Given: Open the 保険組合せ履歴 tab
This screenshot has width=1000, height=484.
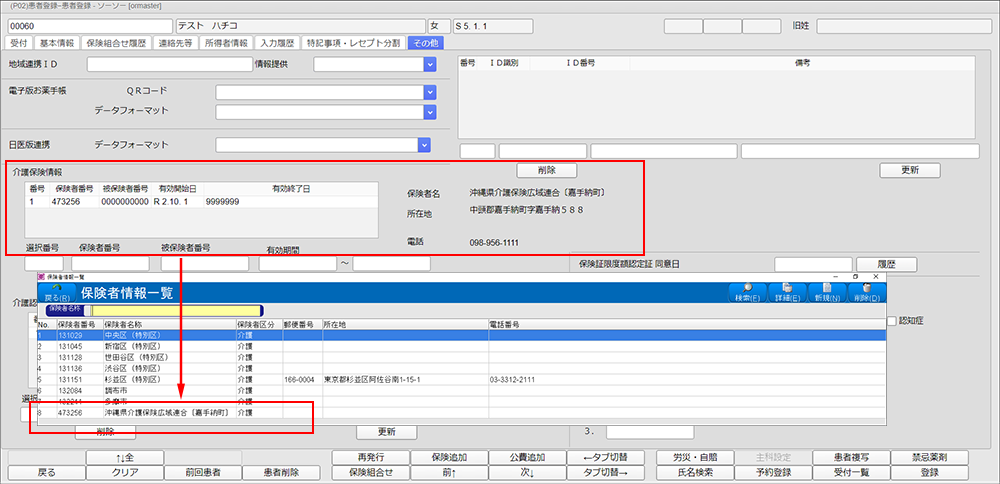Looking at the screenshot, I should point(117,43).
